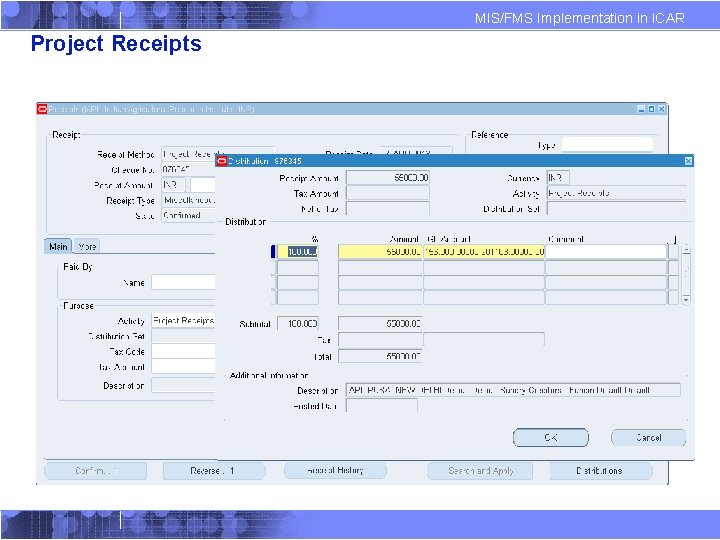The image size is (720, 540).
Task: Click the Reverse button in Receipts window
Action: coord(214,471)
